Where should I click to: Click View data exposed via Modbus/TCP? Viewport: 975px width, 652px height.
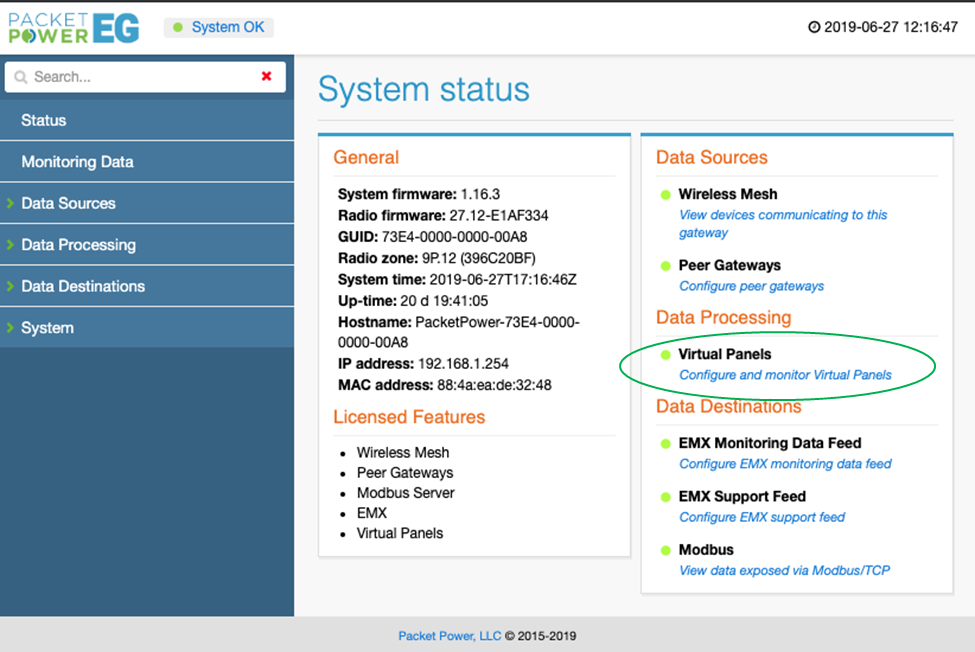(x=784, y=570)
